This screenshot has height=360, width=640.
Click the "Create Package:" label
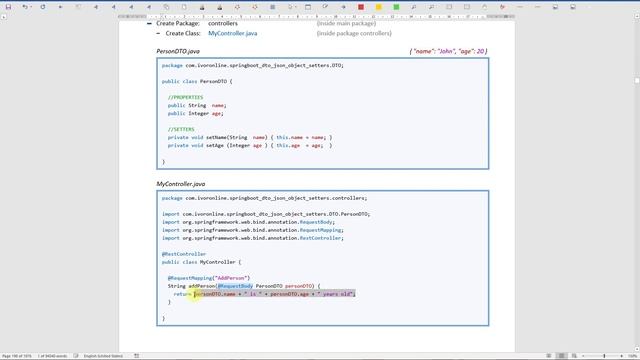pos(178,23)
